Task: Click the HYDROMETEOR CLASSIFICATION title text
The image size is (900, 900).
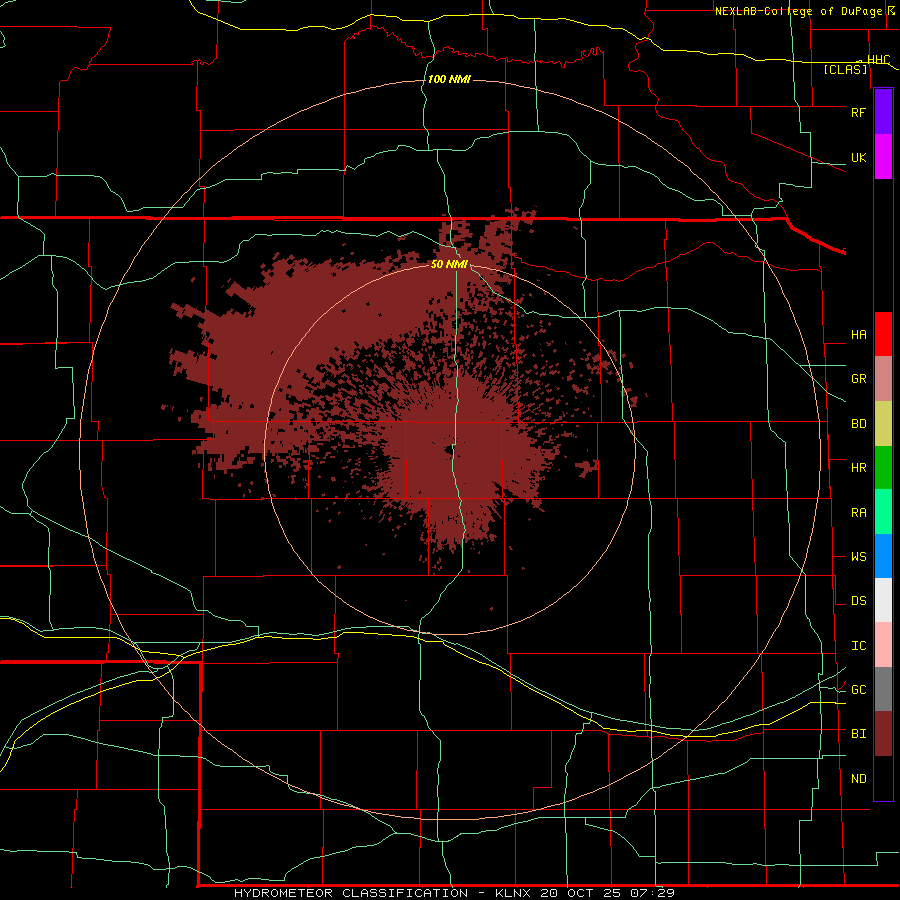Action: click(x=351, y=893)
